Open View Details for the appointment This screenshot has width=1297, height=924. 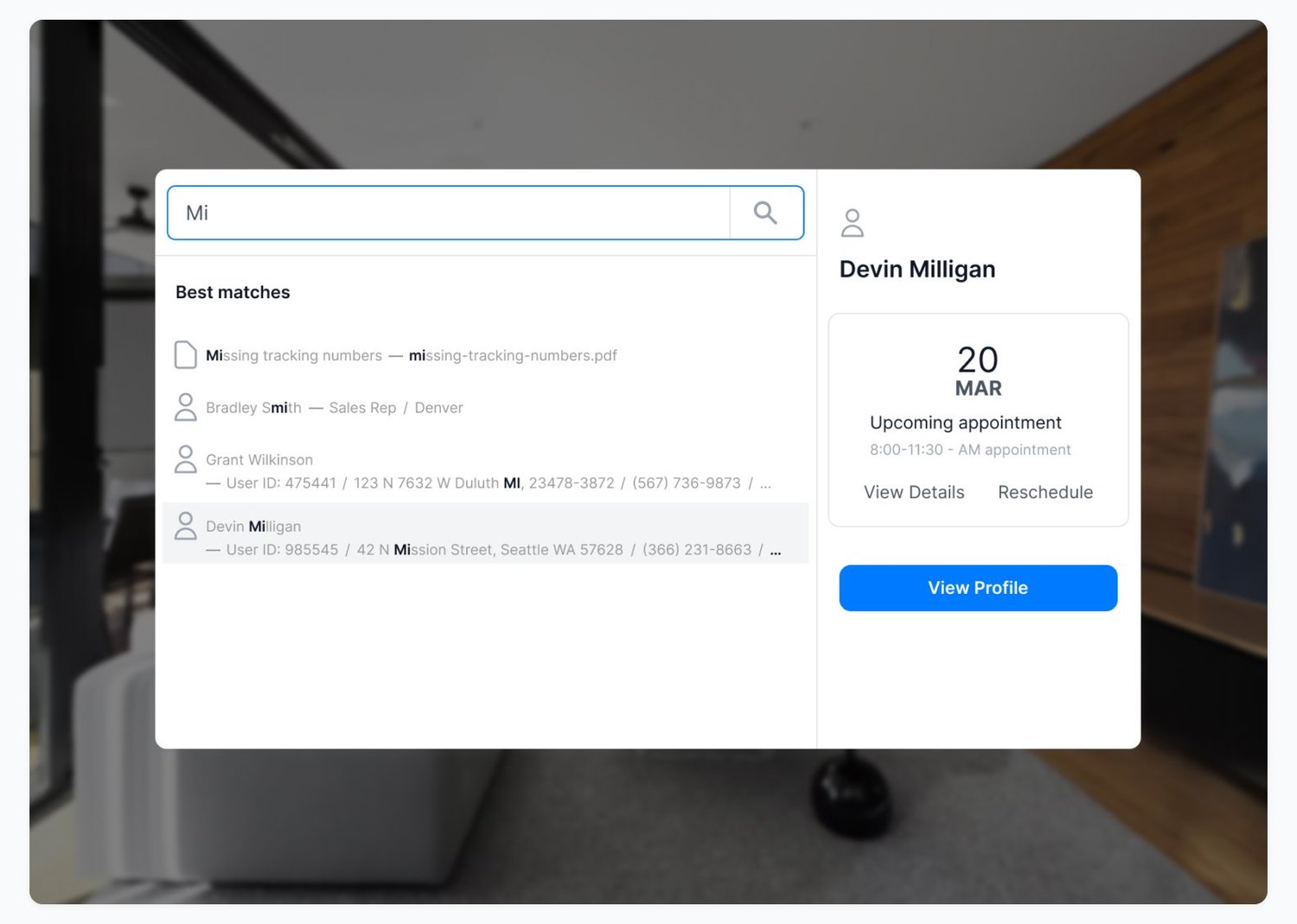point(914,492)
